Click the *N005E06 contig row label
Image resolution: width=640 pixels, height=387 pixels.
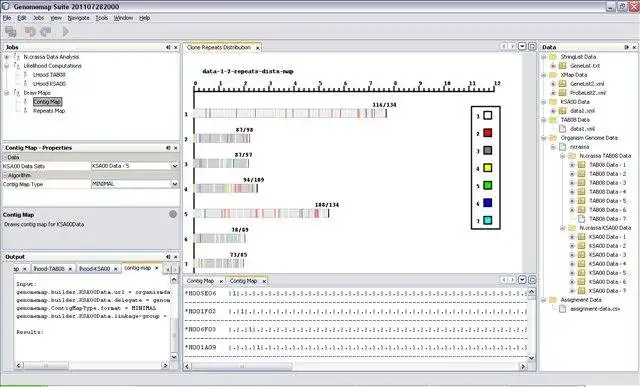[x=201, y=294]
